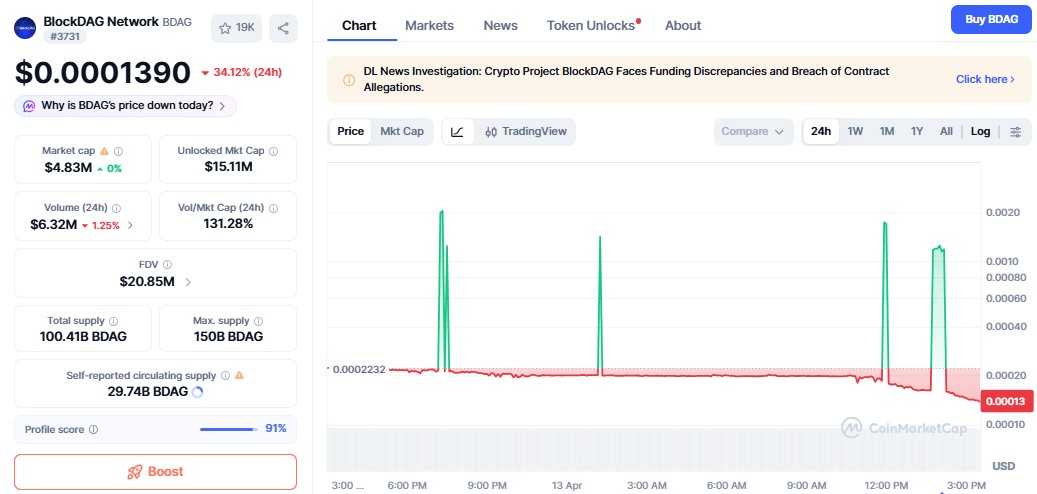Follow the 'Click here' banner link
1037x494 pixels.
(985, 79)
